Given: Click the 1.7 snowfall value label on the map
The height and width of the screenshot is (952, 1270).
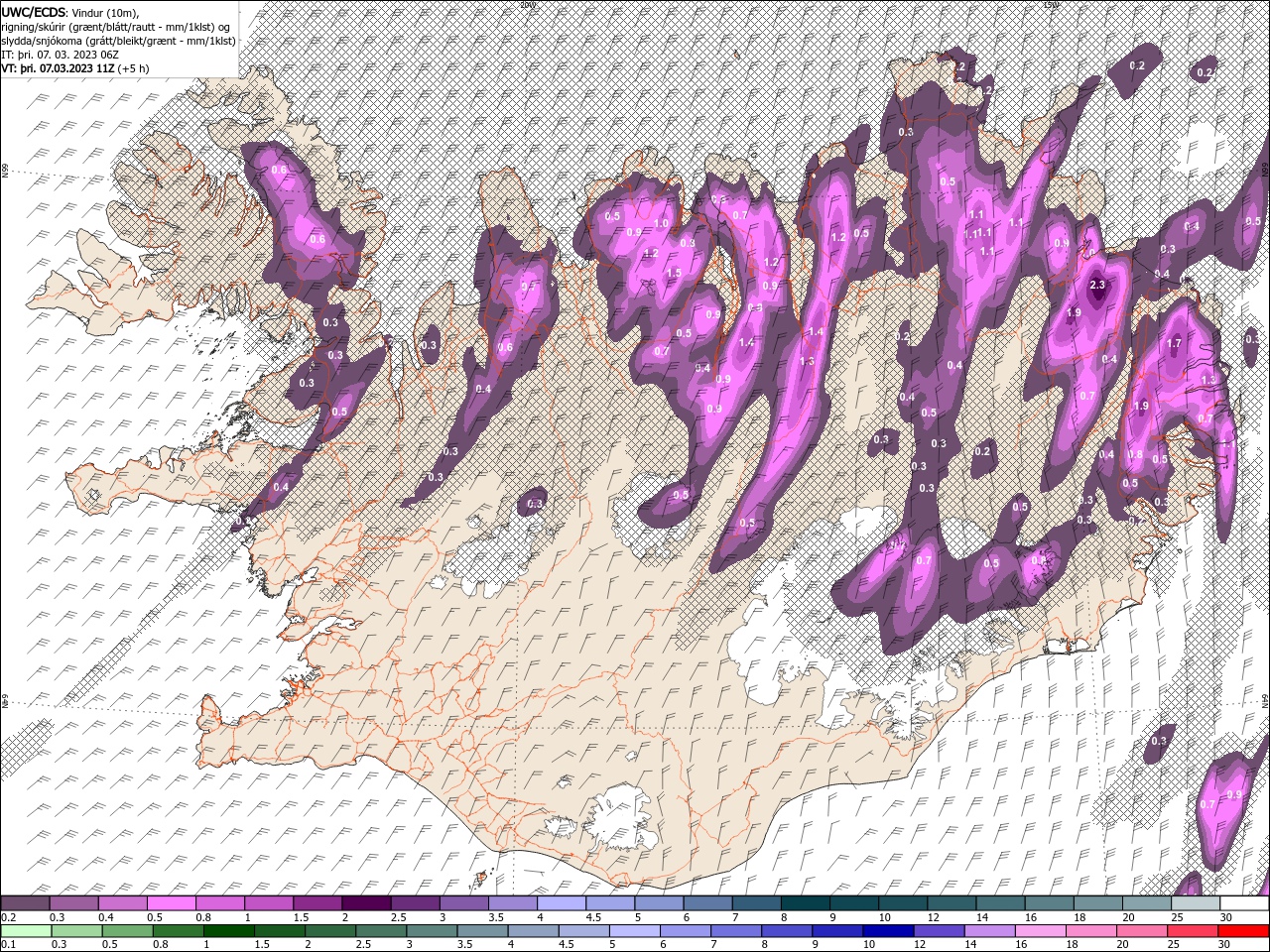Looking at the screenshot, I should click(1175, 344).
